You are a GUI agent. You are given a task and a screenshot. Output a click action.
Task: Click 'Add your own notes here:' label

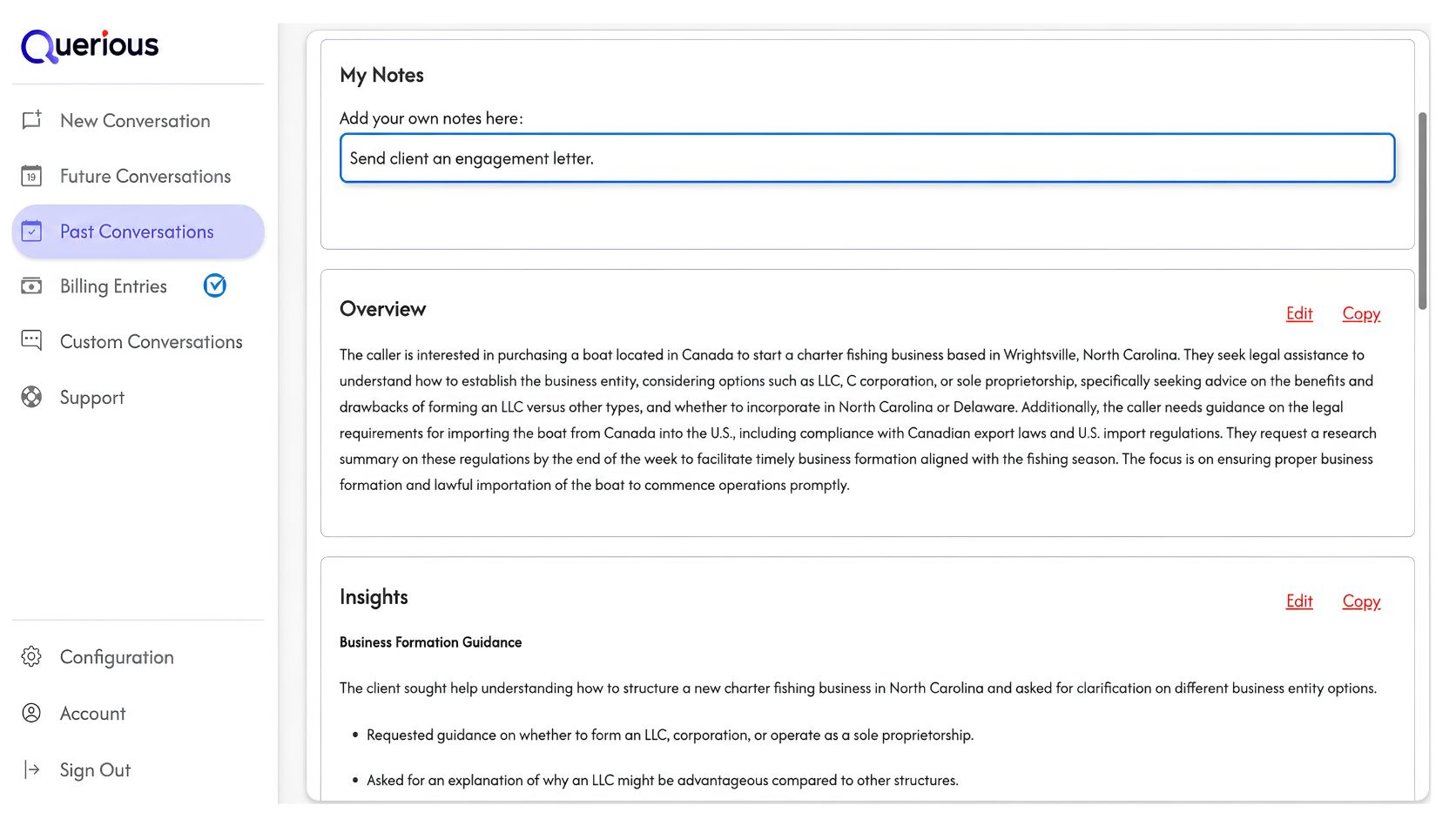[431, 118]
